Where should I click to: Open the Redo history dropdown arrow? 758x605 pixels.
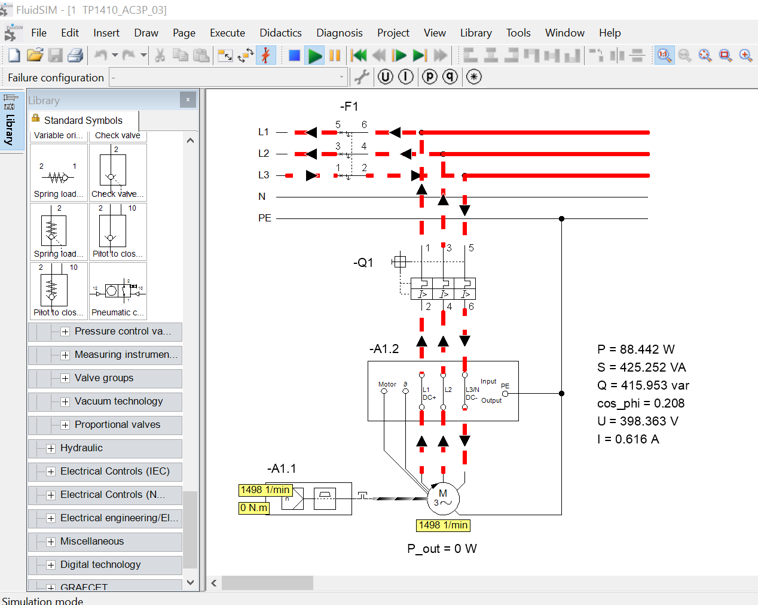144,56
